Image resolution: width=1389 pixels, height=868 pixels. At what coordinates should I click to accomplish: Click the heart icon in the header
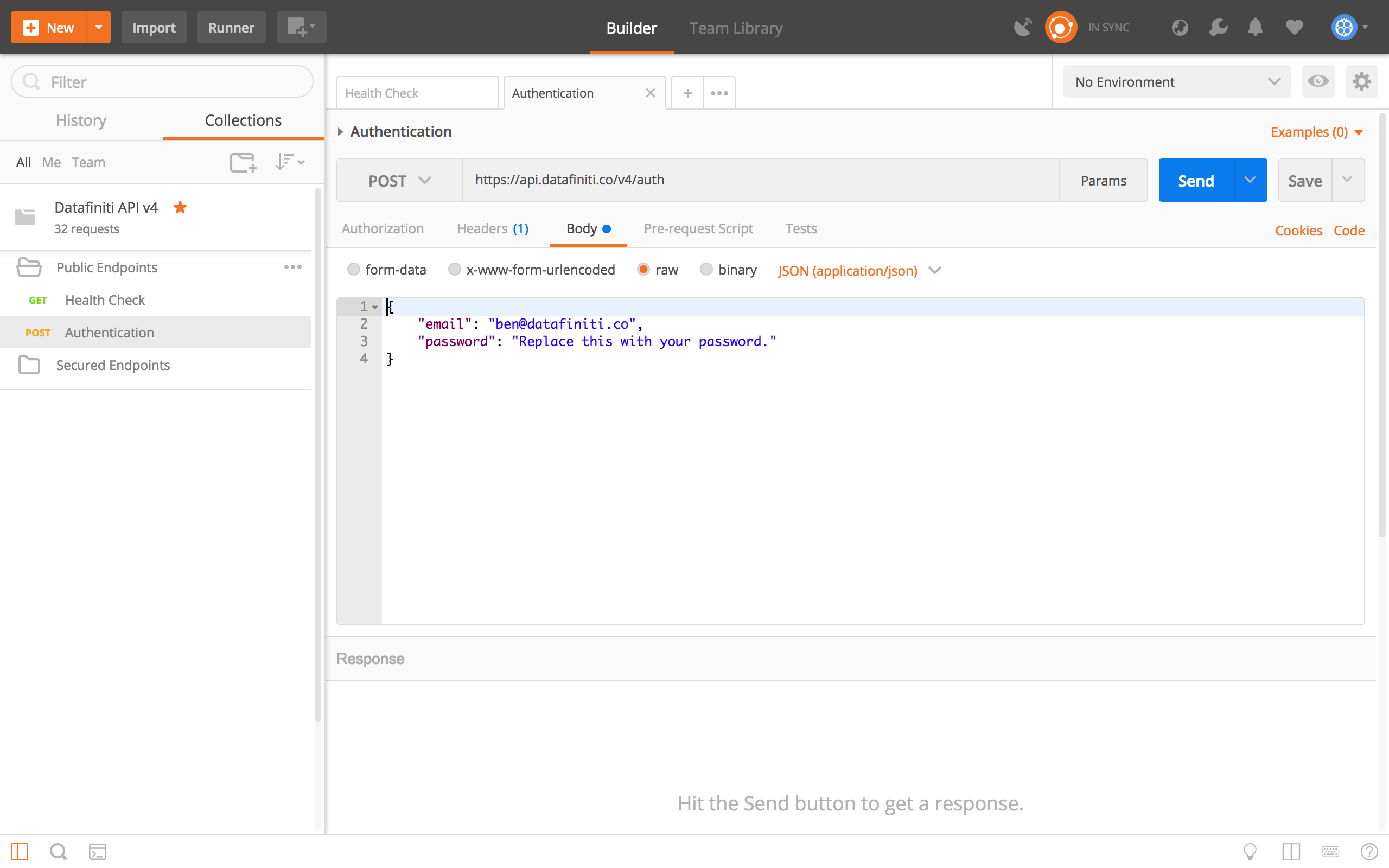pos(1294,27)
